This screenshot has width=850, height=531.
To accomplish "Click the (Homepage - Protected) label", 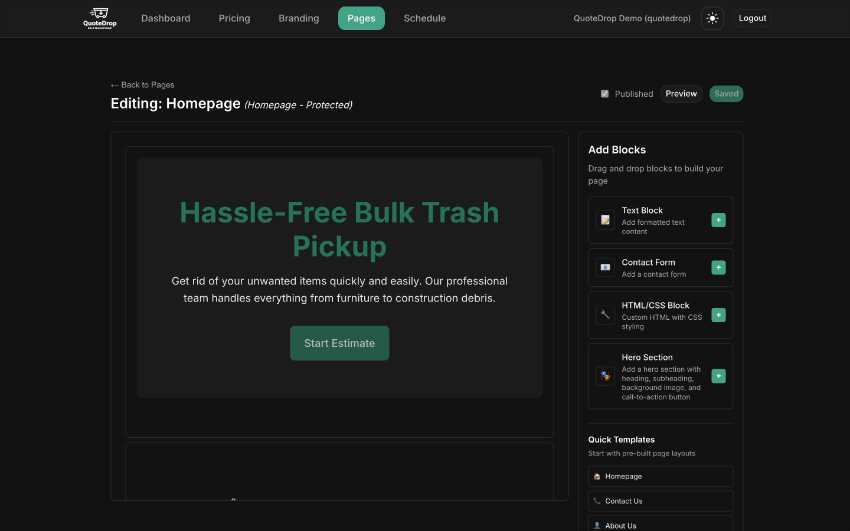I will 298,105.
